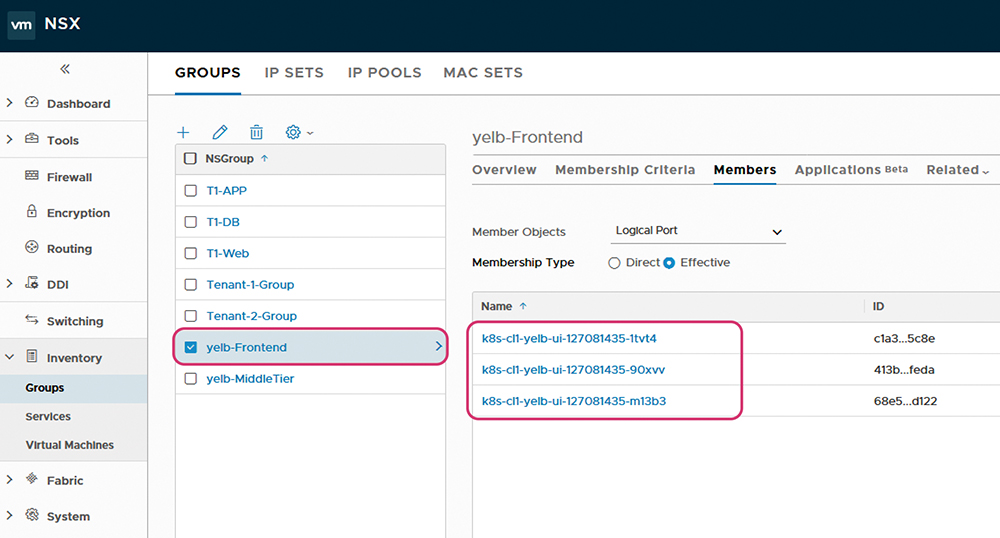This screenshot has width=1000, height=538.
Task: Expand the DDI menu chevron
Action: click(x=10, y=284)
